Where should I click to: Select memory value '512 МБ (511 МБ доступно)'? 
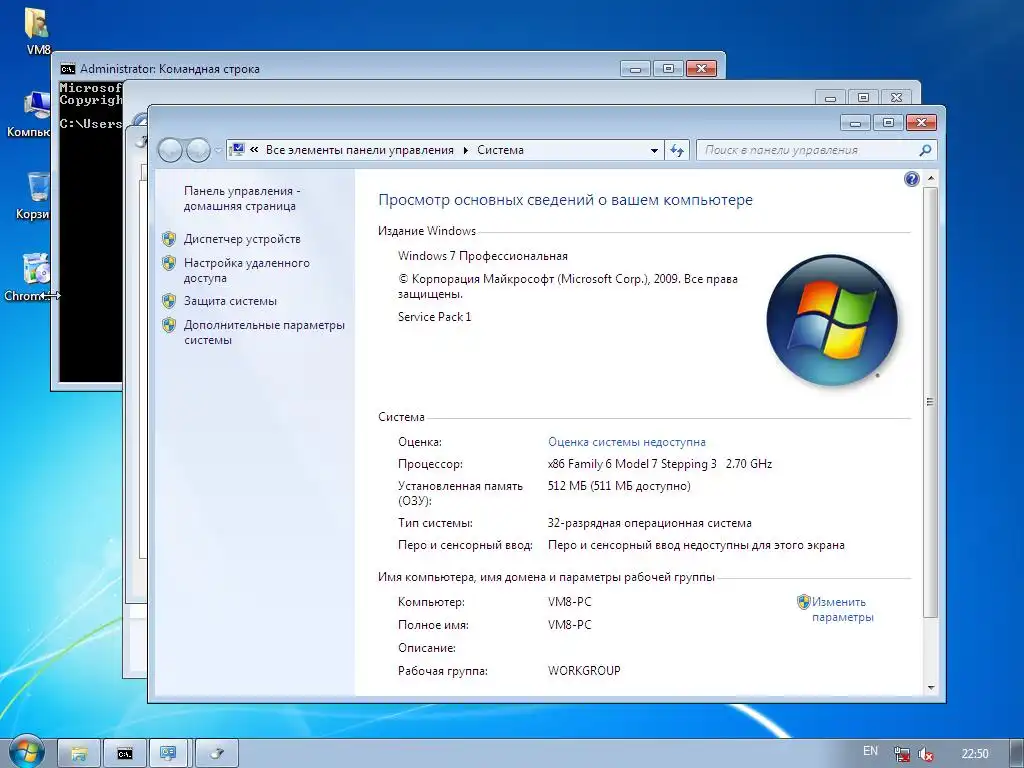(619, 486)
